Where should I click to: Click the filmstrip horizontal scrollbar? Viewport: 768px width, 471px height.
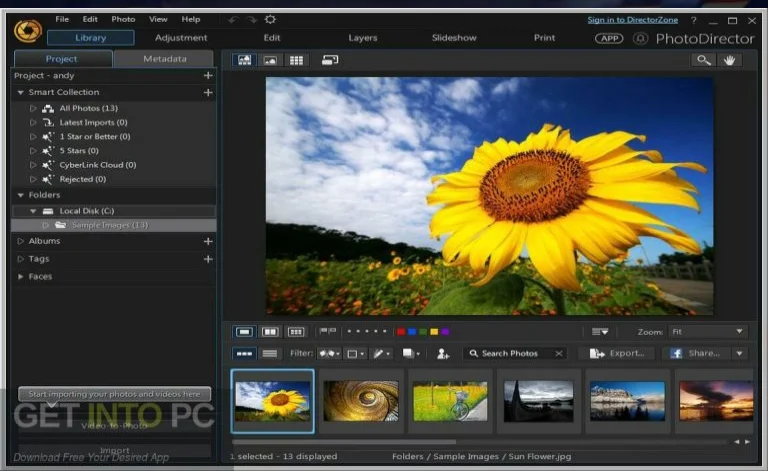(344, 442)
